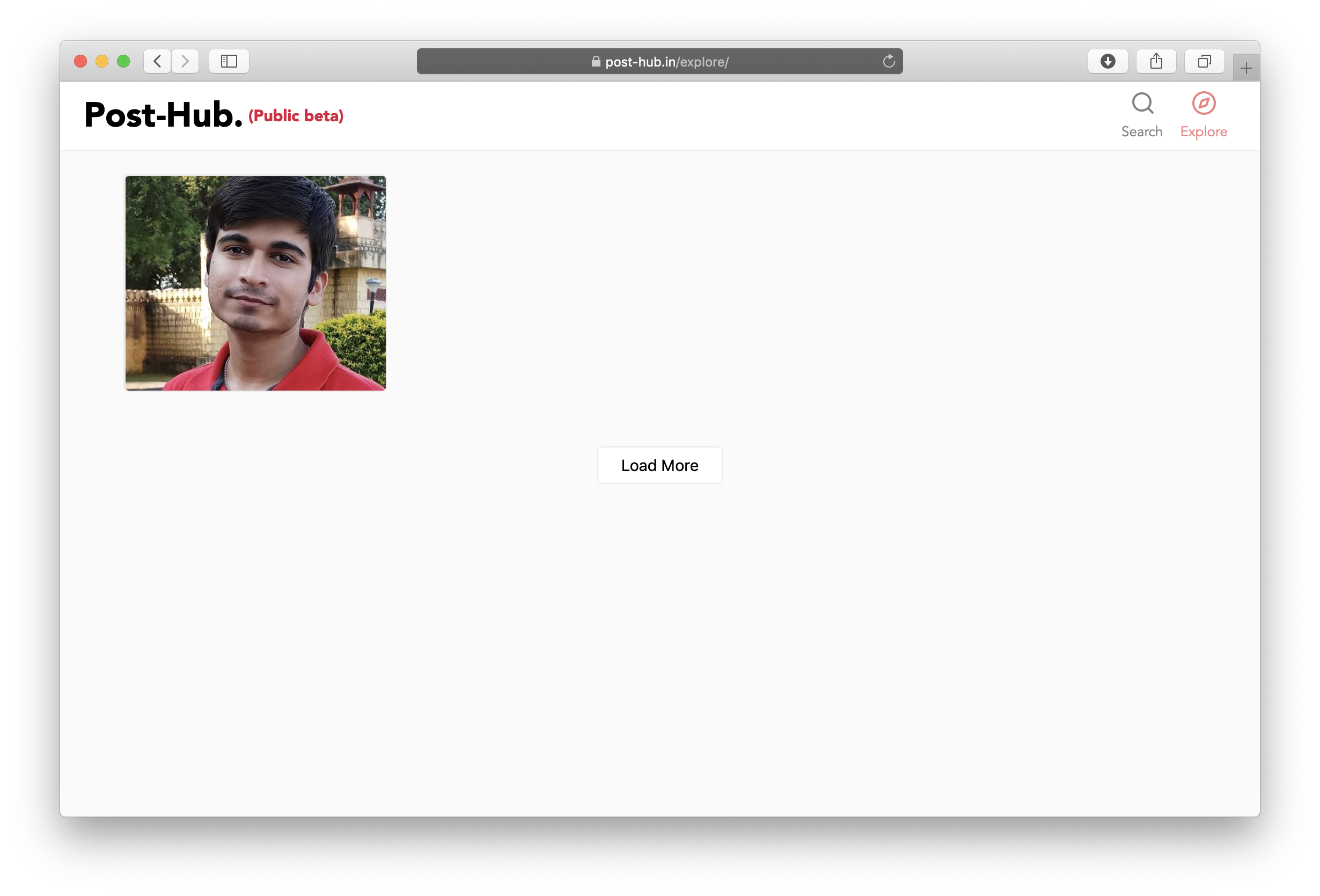This screenshot has width=1320, height=896.
Task: Enter full screen with green button
Action: [x=123, y=61]
